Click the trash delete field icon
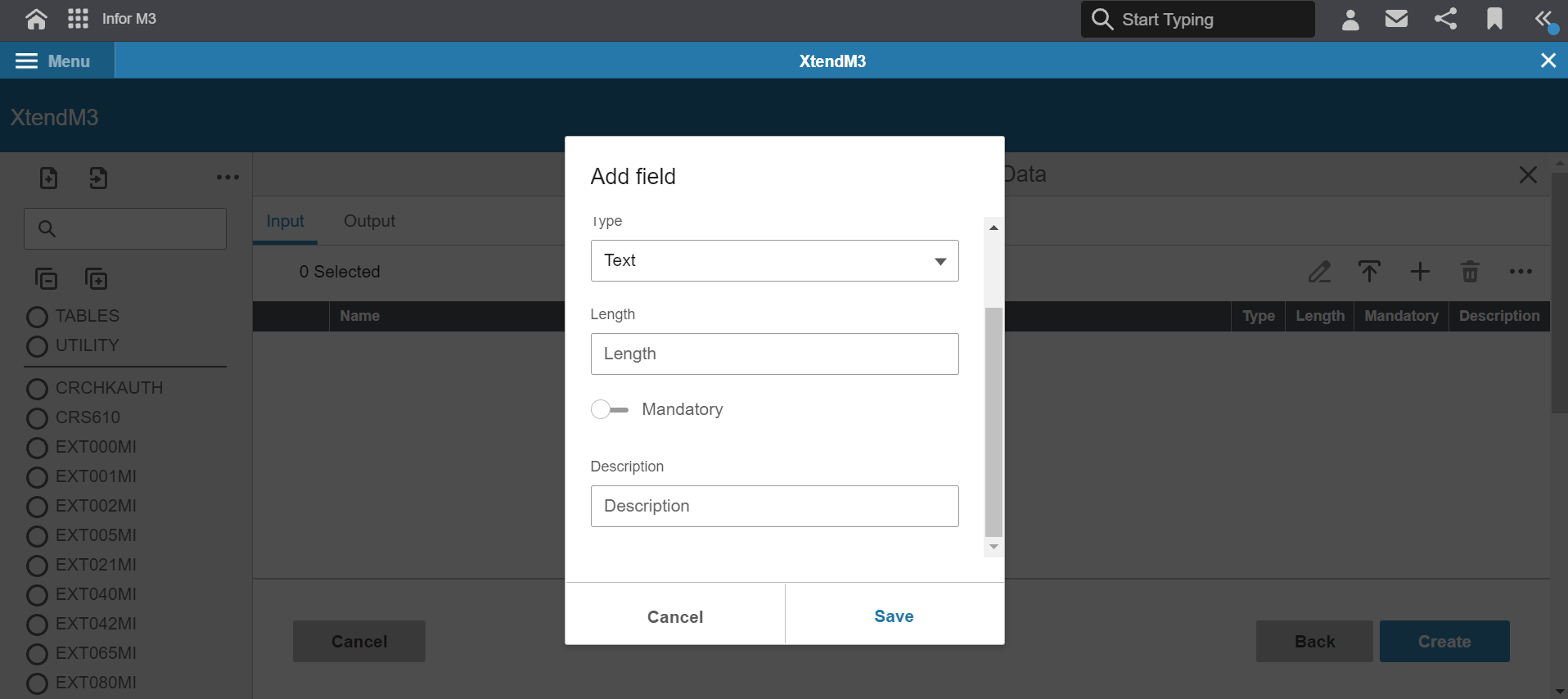Image resolution: width=1568 pixels, height=699 pixels. tap(1470, 272)
